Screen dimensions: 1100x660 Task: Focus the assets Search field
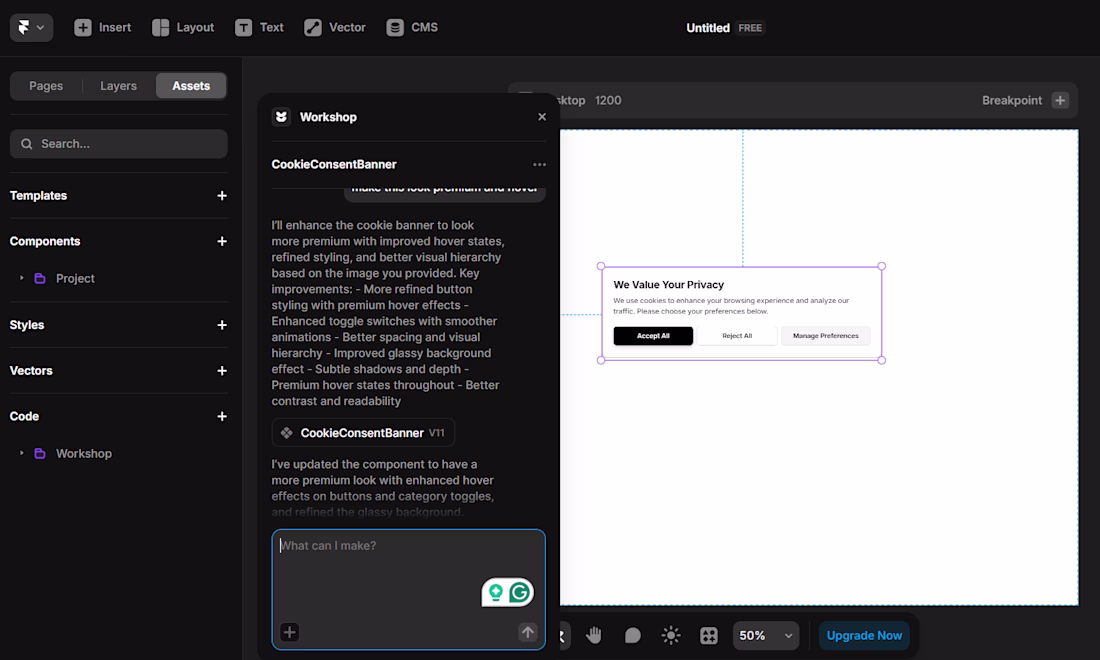[x=119, y=144]
